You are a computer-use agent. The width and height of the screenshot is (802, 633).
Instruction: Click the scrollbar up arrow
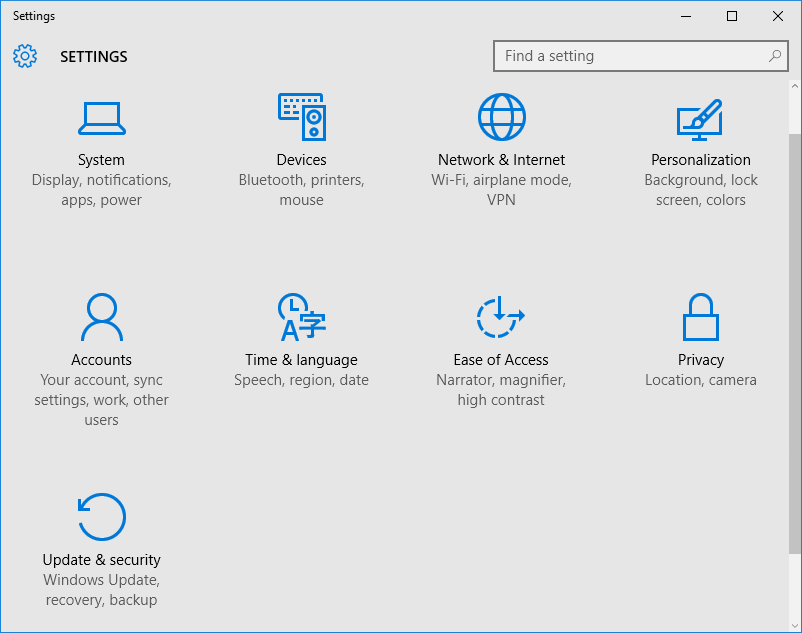(x=795, y=86)
